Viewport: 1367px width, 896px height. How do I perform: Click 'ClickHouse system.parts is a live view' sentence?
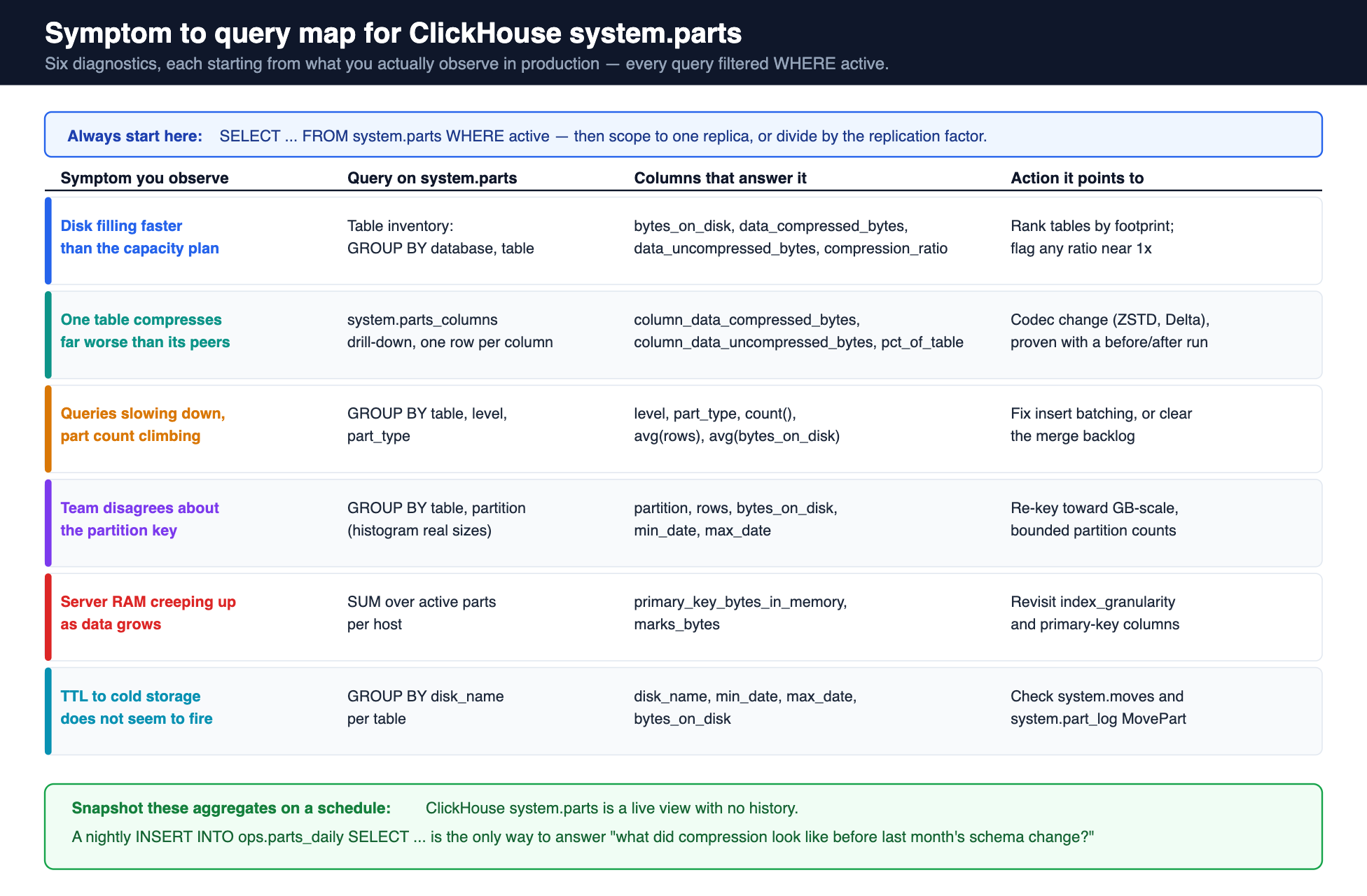pyautogui.click(x=612, y=808)
